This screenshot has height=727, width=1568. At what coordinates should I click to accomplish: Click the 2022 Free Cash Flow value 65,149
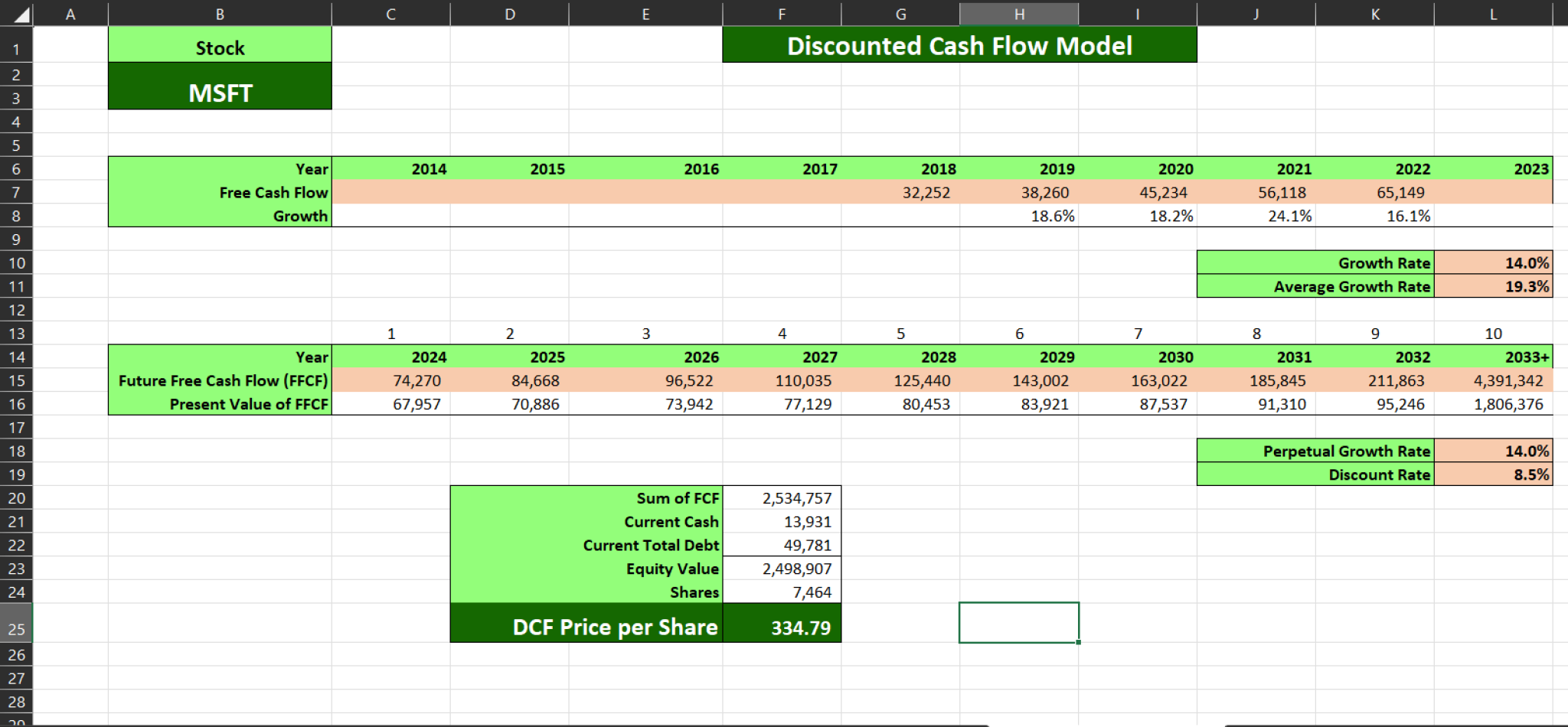click(1374, 192)
